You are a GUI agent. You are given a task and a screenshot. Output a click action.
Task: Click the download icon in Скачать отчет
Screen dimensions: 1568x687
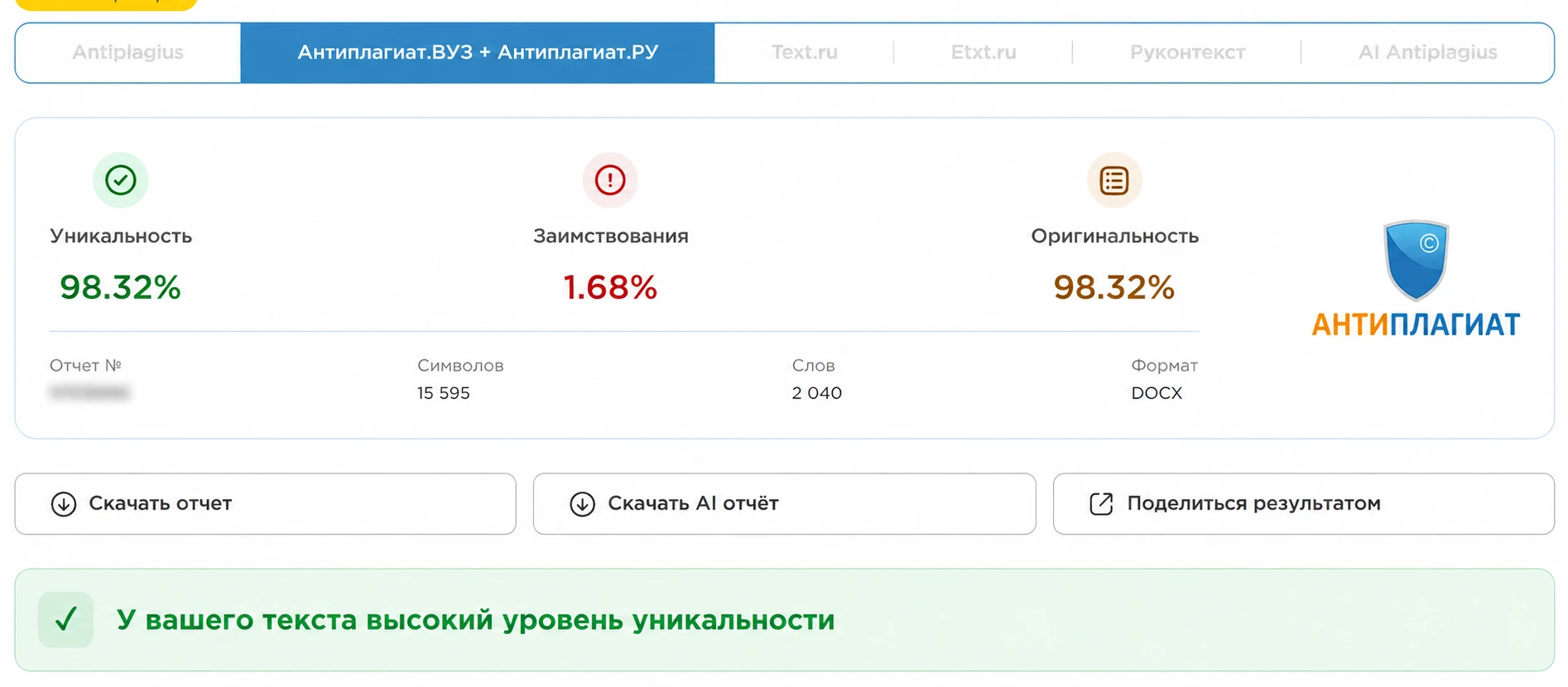point(64,504)
